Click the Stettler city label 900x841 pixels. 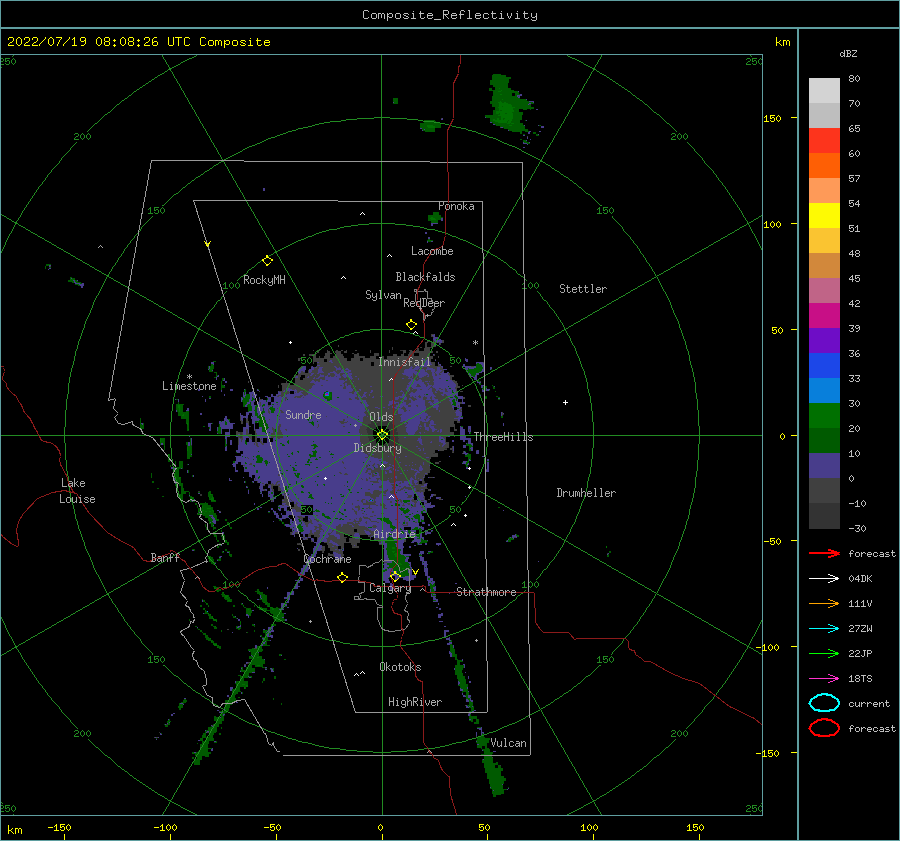point(583,289)
